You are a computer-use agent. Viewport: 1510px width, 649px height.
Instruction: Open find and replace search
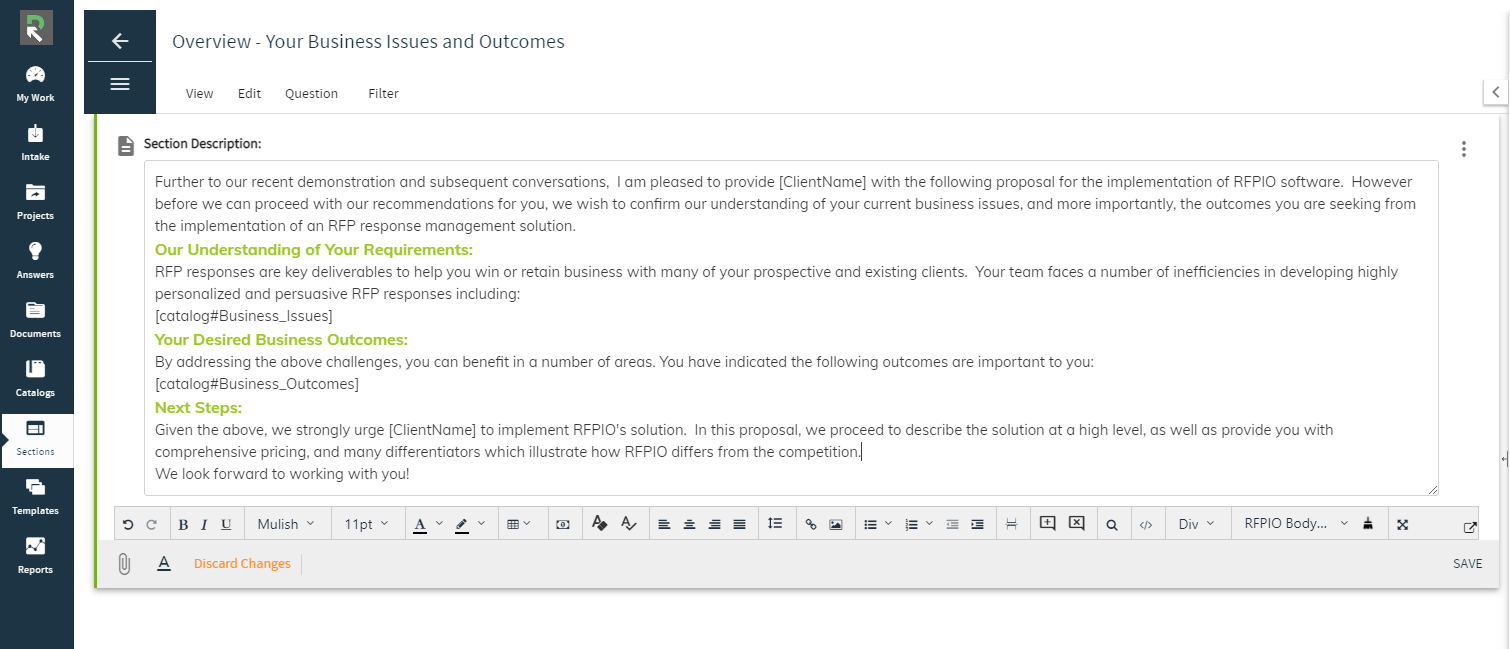(x=1111, y=524)
